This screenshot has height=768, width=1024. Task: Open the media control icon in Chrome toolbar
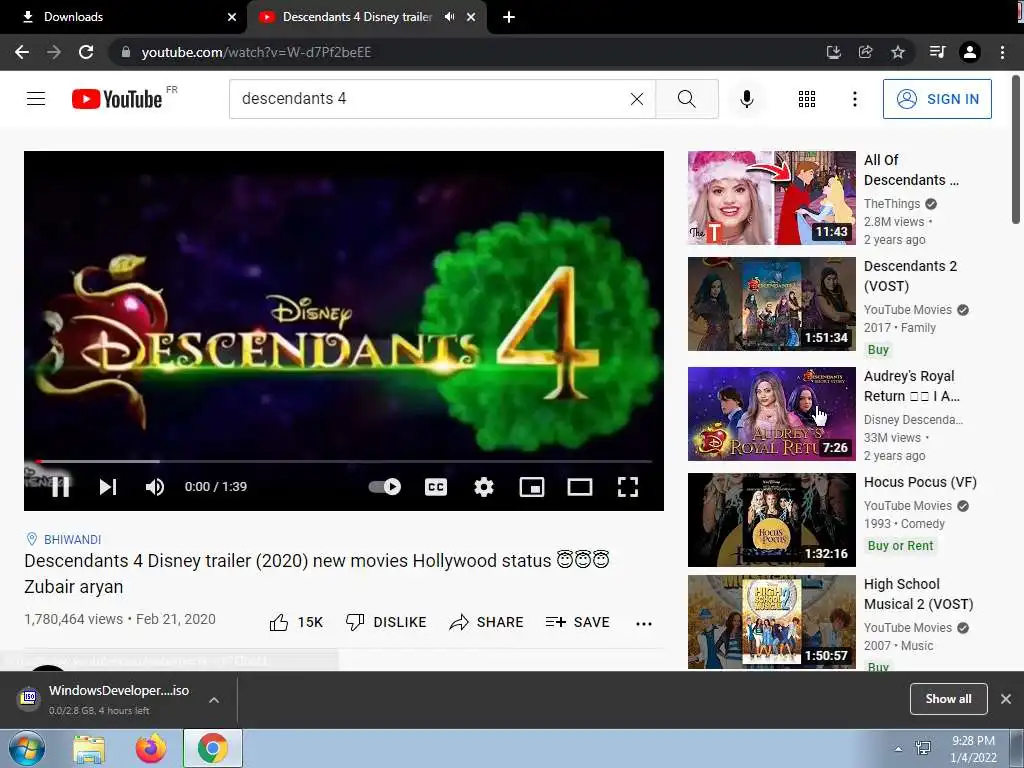pos(938,52)
